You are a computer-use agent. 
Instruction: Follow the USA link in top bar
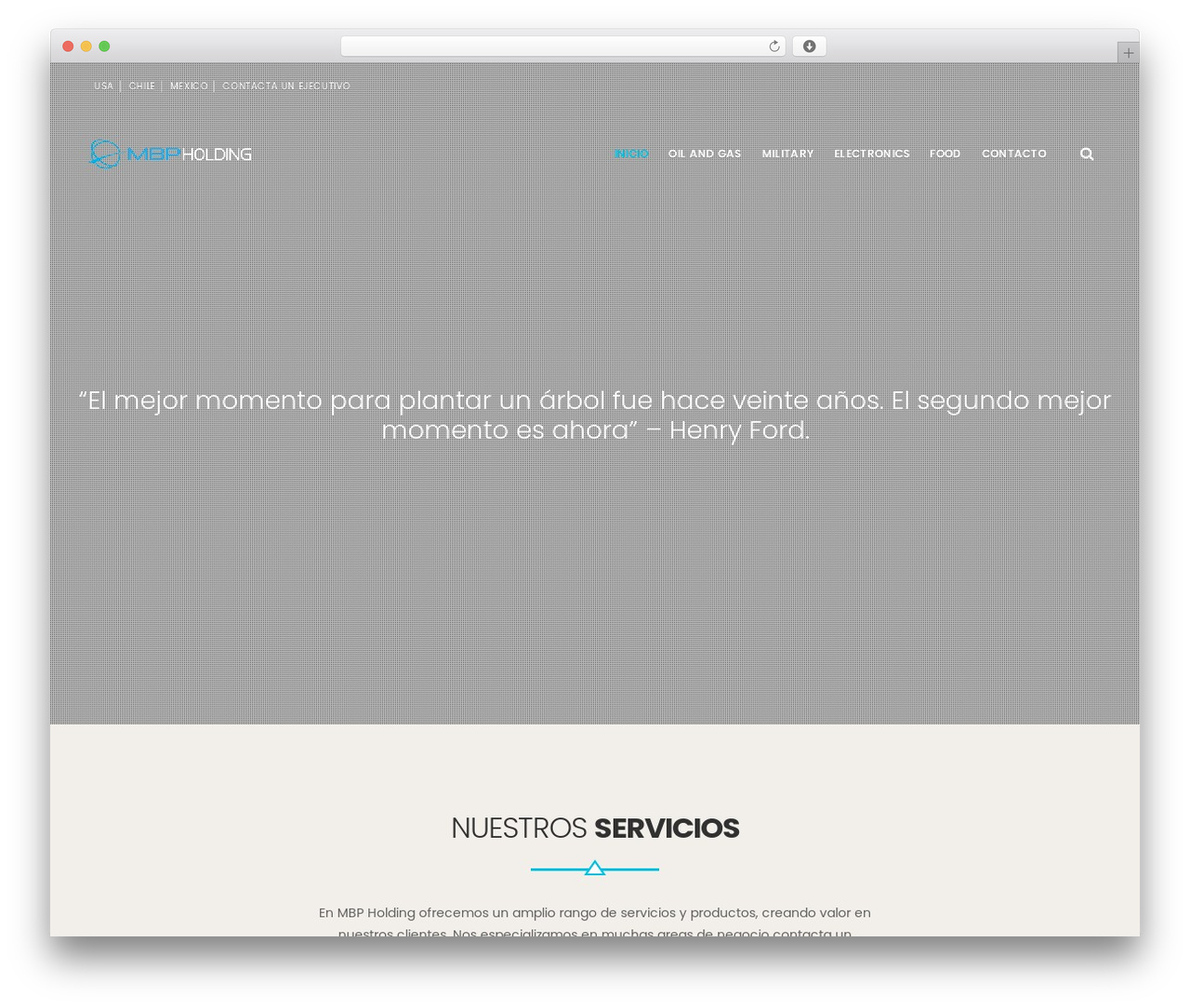click(x=103, y=86)
